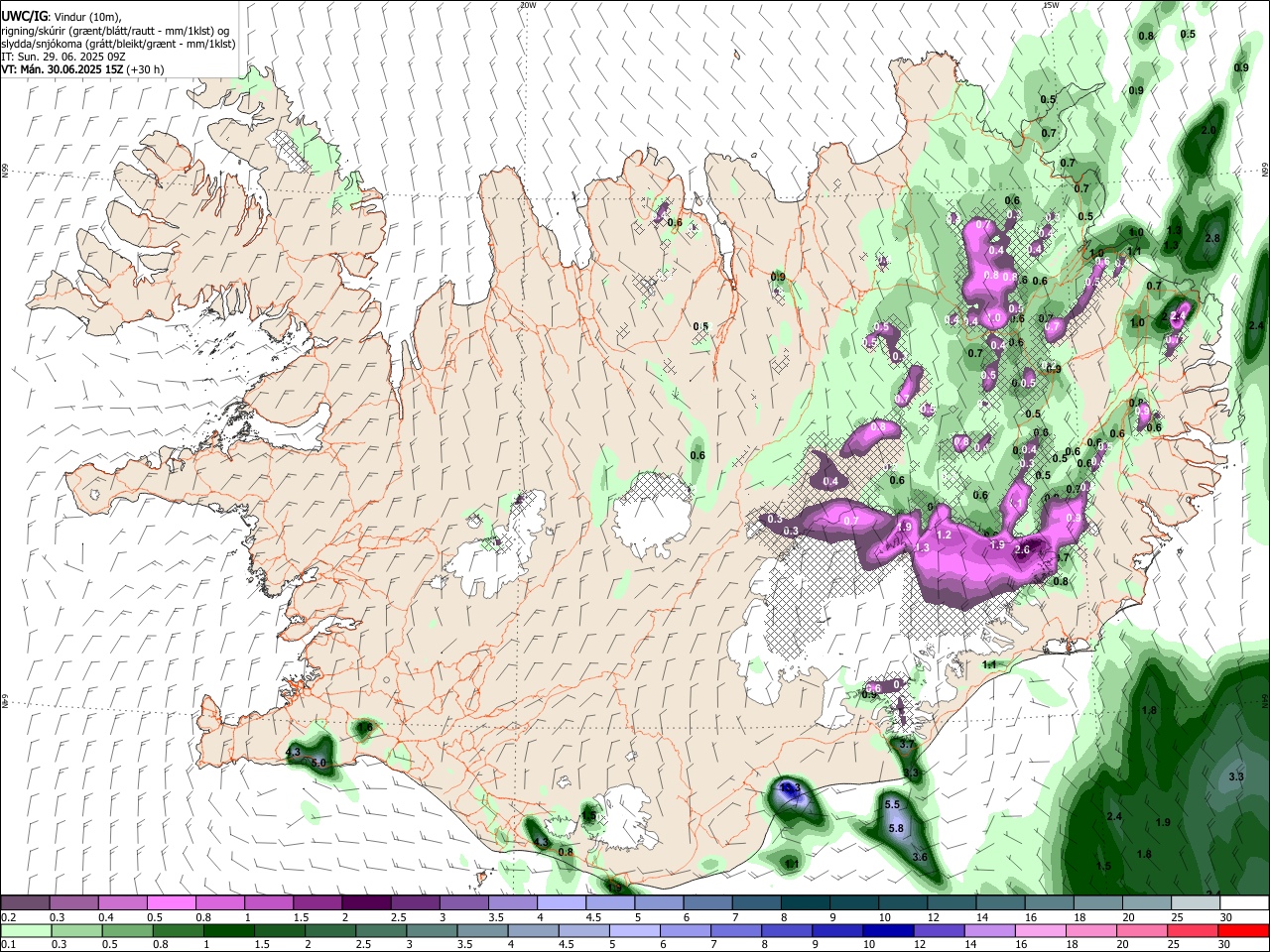Click the '4.5' label in the upper legend row
This screenshot has width=1270, height=952.
(x=593, y=917)
